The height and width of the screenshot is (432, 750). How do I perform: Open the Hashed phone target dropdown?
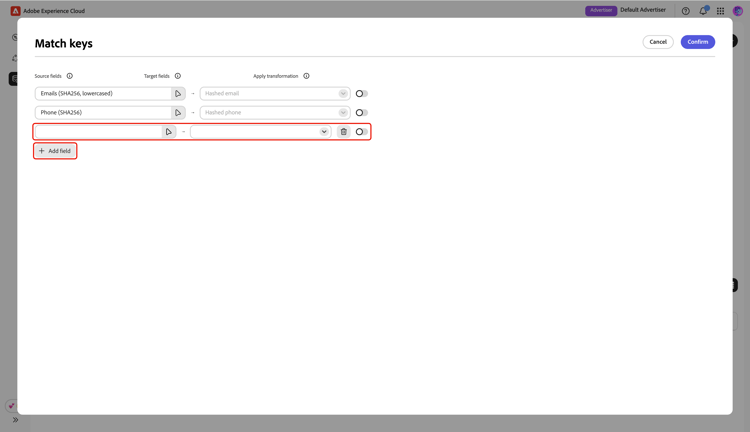275,113
